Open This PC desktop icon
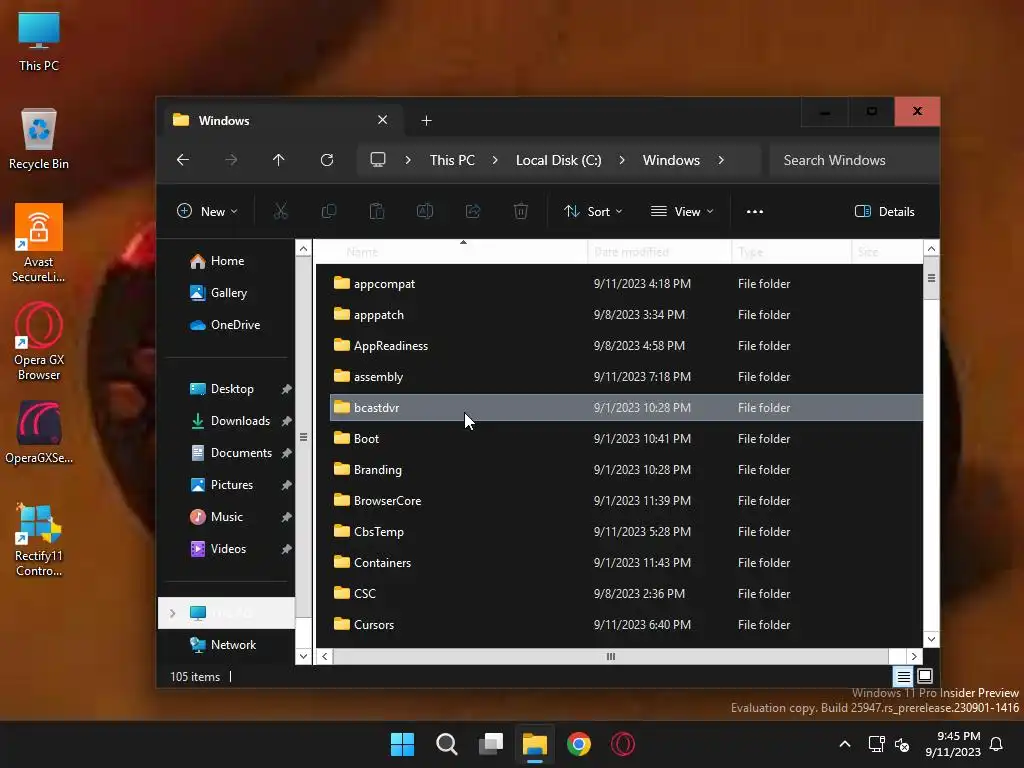 pyautogui.click(x=39, y=41)
